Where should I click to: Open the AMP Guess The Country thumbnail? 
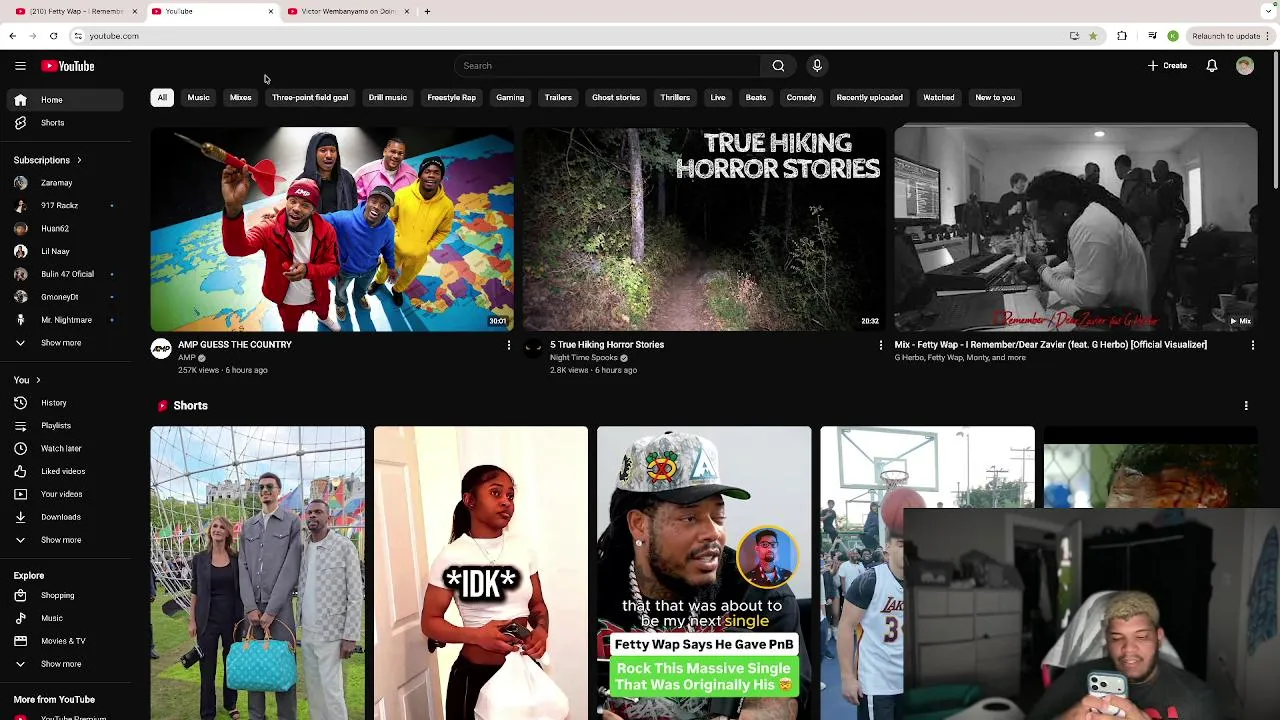pos(332,229)
